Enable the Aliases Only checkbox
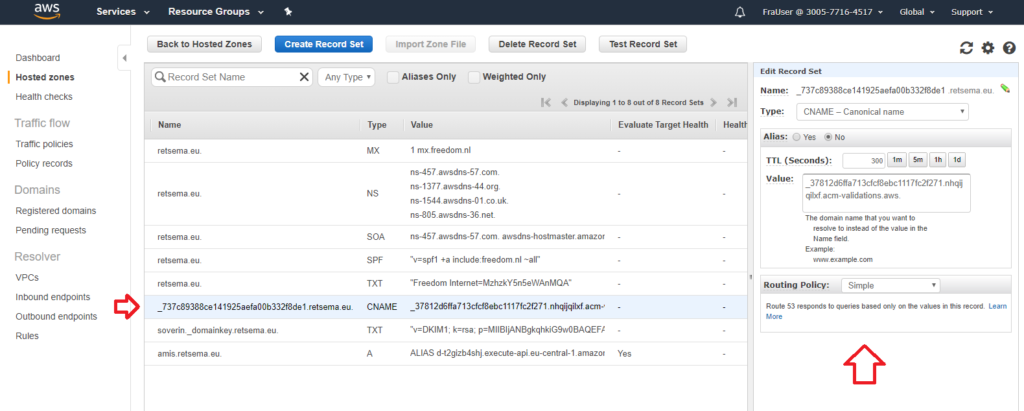The width and height of the screenshot is (1024, 411). (393, 77)
